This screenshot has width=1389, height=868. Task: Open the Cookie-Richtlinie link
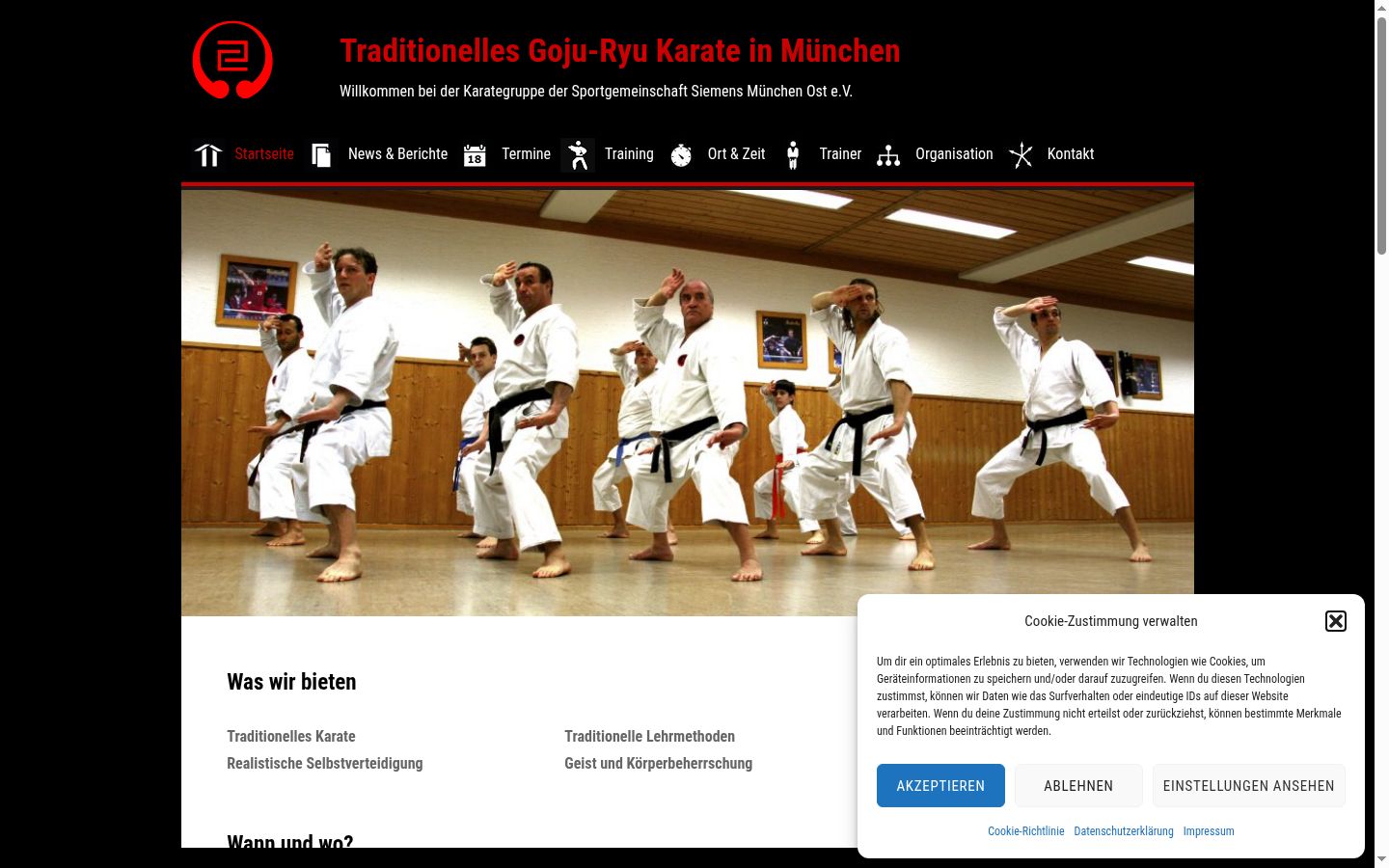tap(1026, 831)
